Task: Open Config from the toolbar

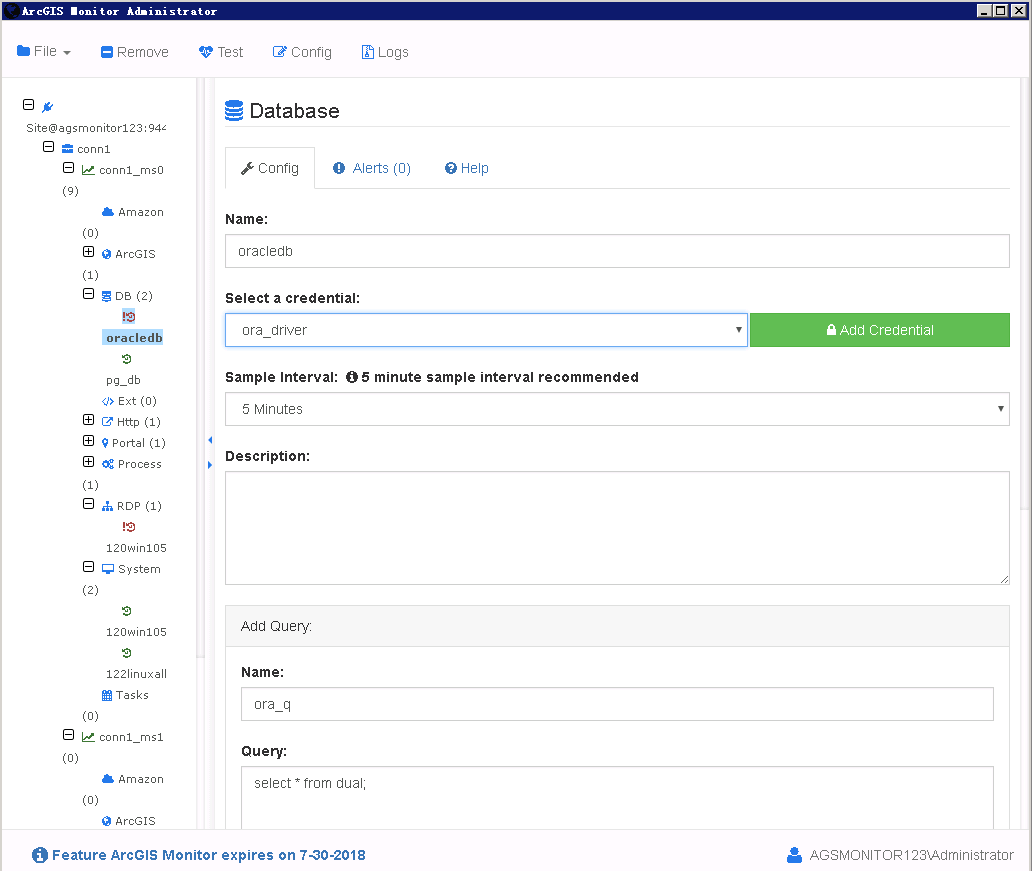Action: point(302,52)
